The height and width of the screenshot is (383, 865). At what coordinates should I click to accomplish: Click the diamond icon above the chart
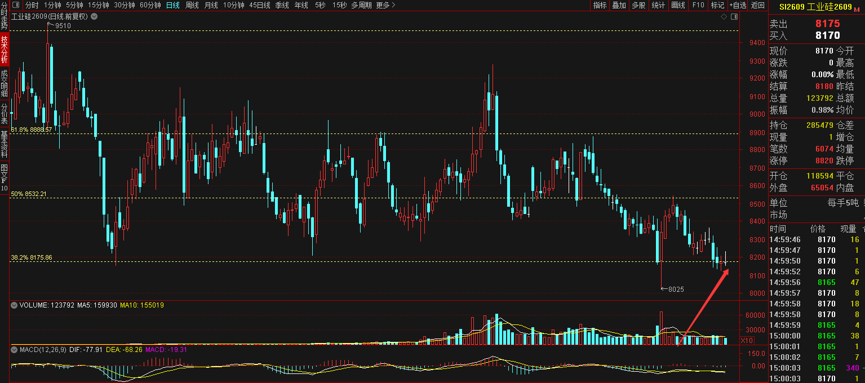pos(723,17)
